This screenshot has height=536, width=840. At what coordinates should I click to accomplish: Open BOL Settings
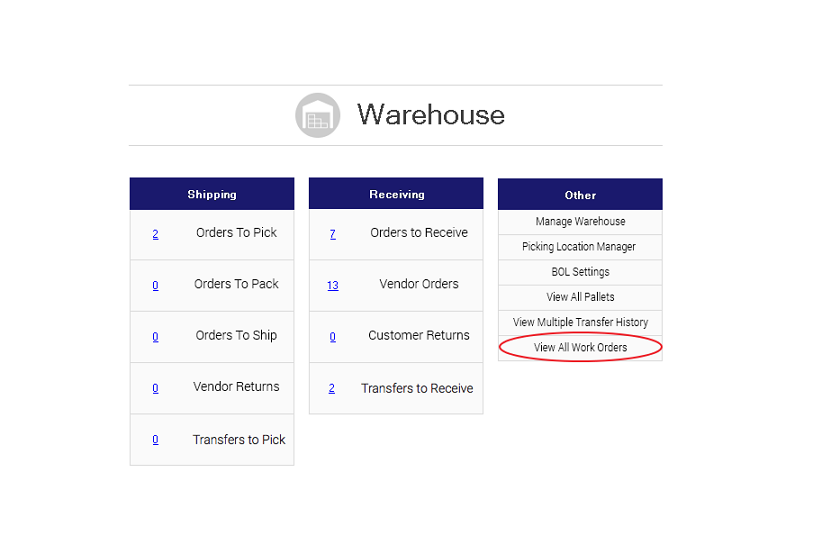click(580, 272)
